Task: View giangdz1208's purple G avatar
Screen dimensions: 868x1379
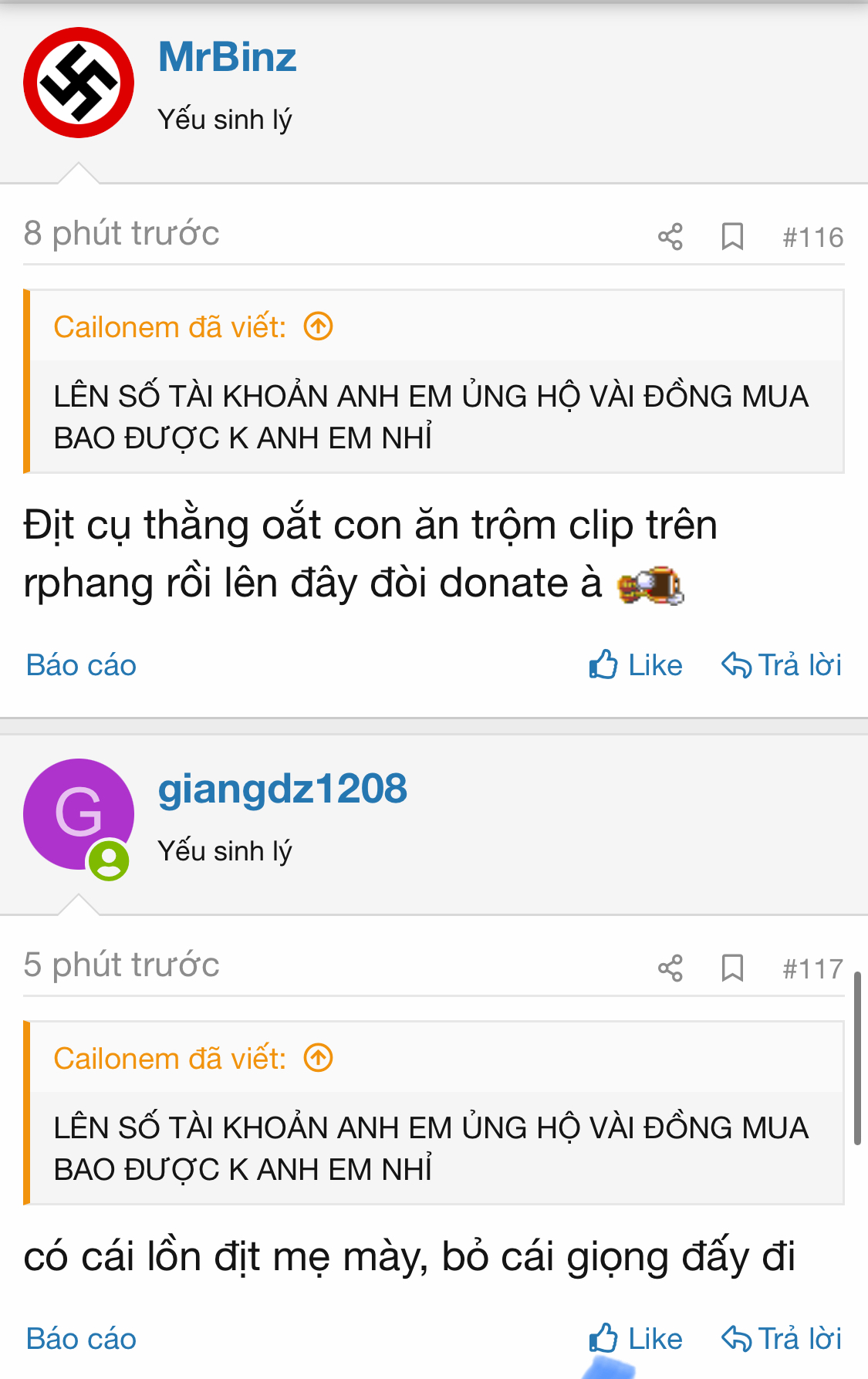Action: click(79, 814)
